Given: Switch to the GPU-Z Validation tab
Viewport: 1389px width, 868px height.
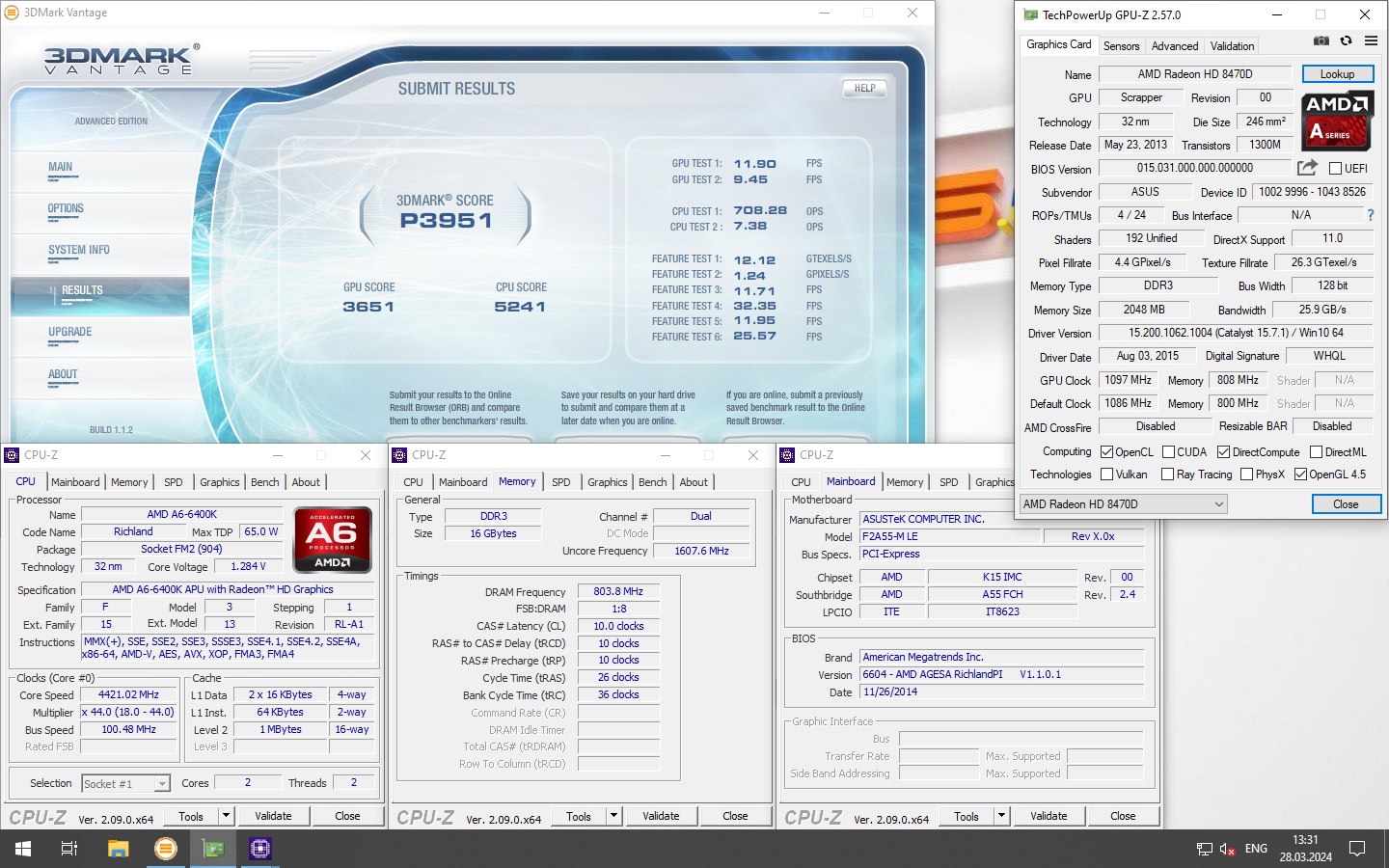Looking at the screenshot, I should point(1232,46).
